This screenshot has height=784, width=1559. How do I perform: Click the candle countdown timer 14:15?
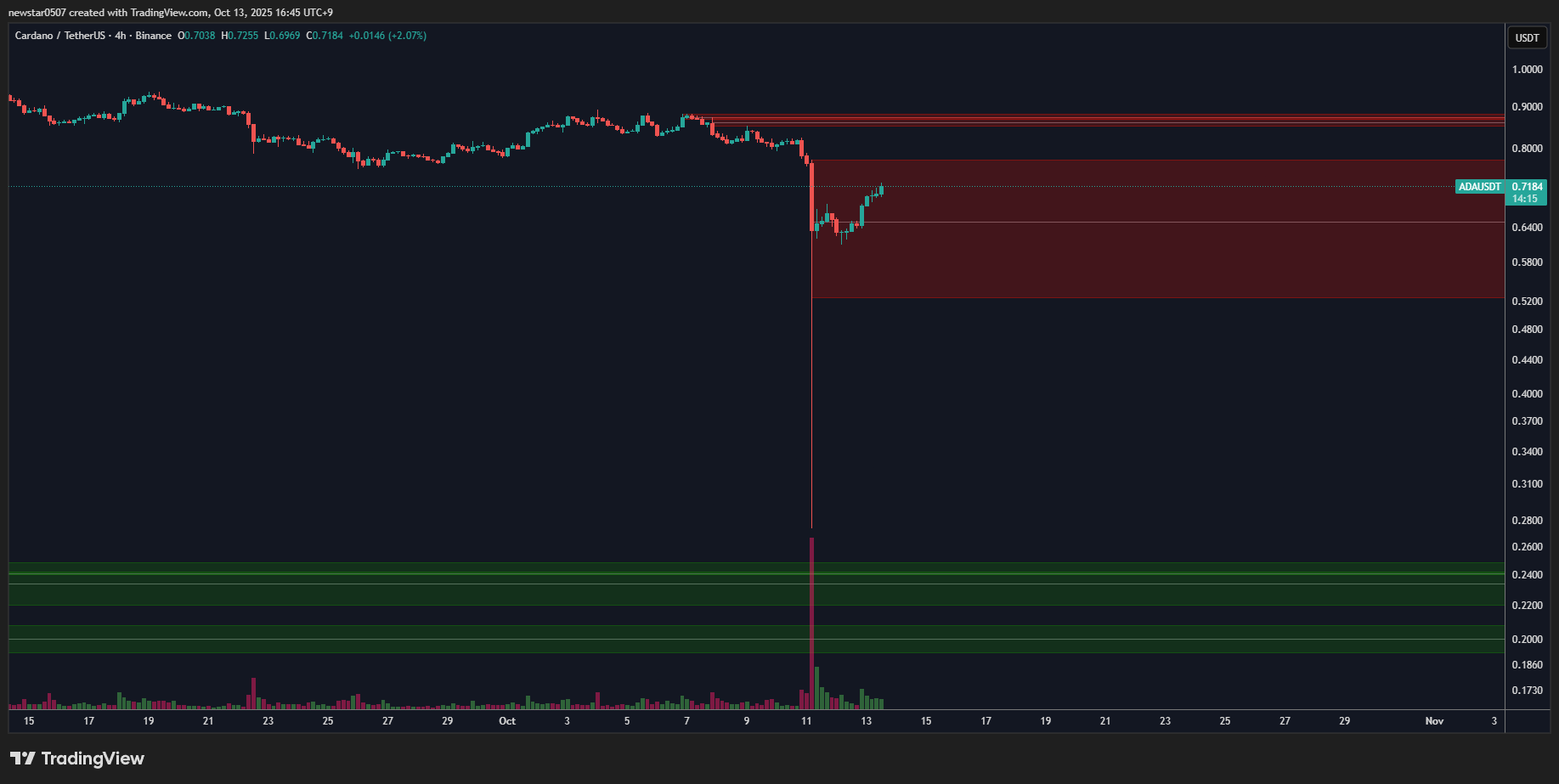(1525, 199)
